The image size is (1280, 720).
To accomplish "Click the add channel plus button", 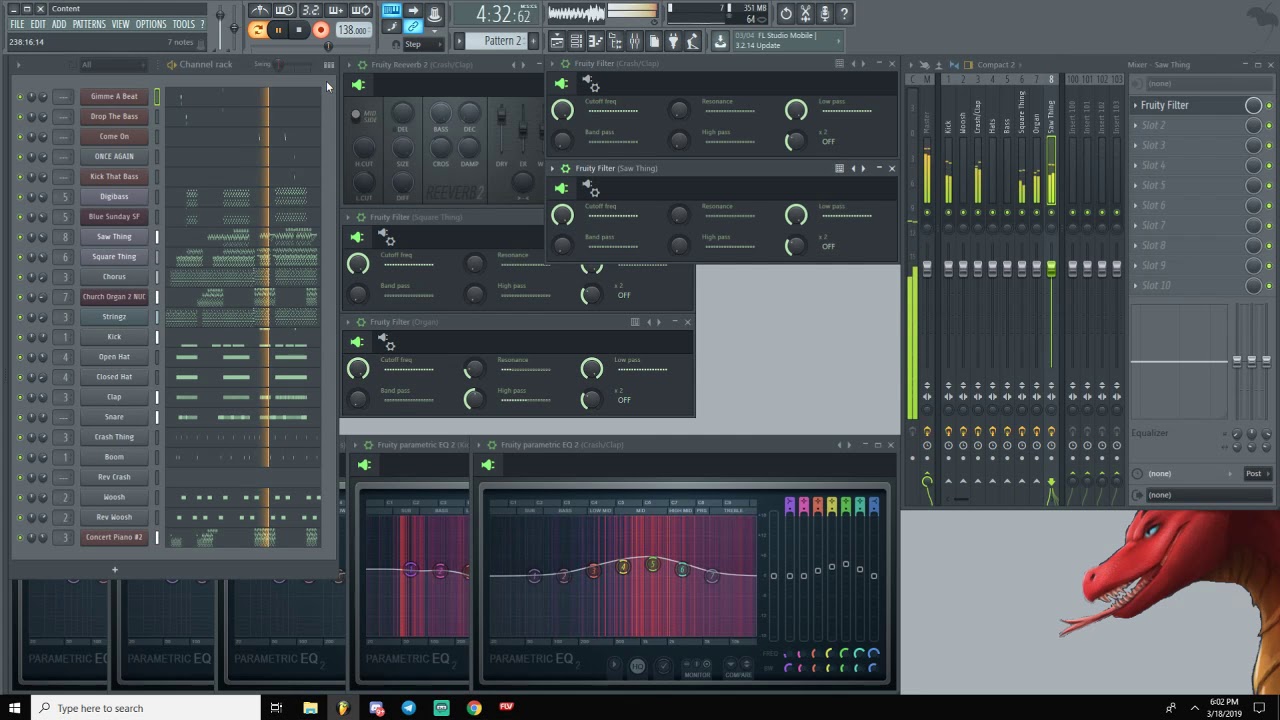I will pos(114,570).
